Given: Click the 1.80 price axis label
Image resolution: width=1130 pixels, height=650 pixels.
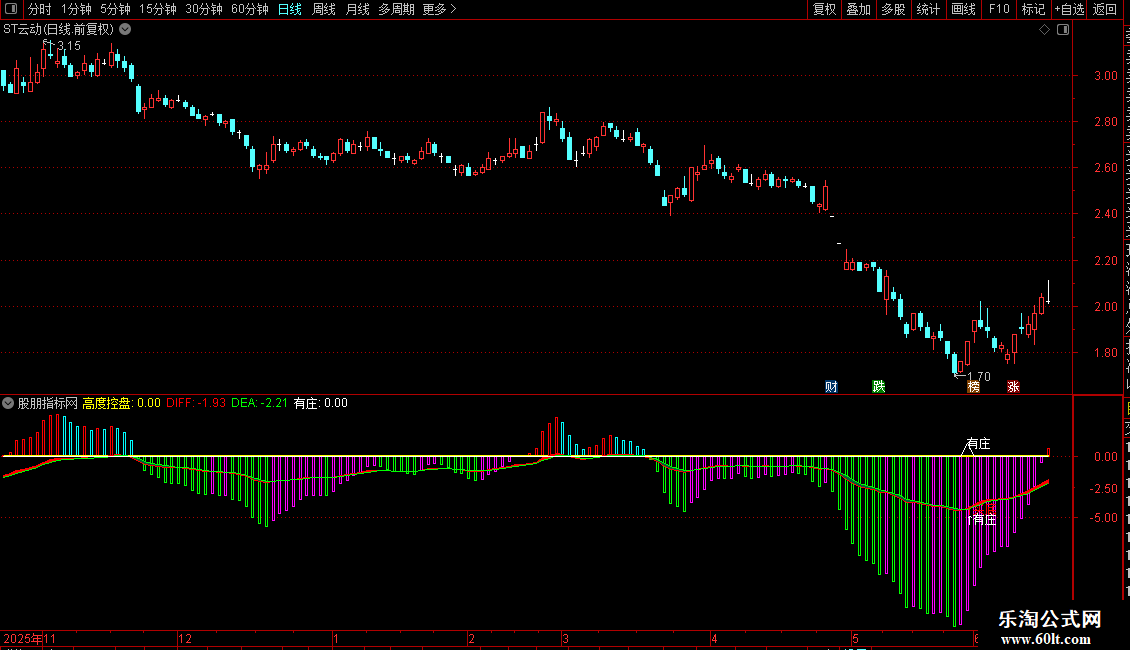Looking at the screenshot, I should 1105,352.
